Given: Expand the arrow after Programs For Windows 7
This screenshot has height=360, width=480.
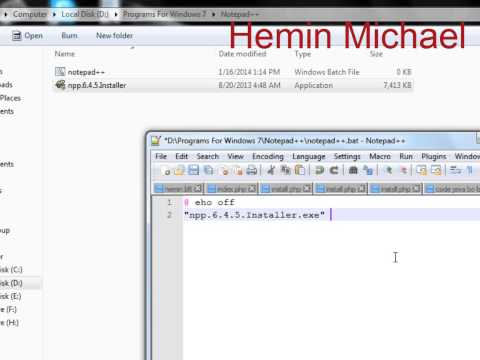Looking at the screenshot, I should point(213,14).
